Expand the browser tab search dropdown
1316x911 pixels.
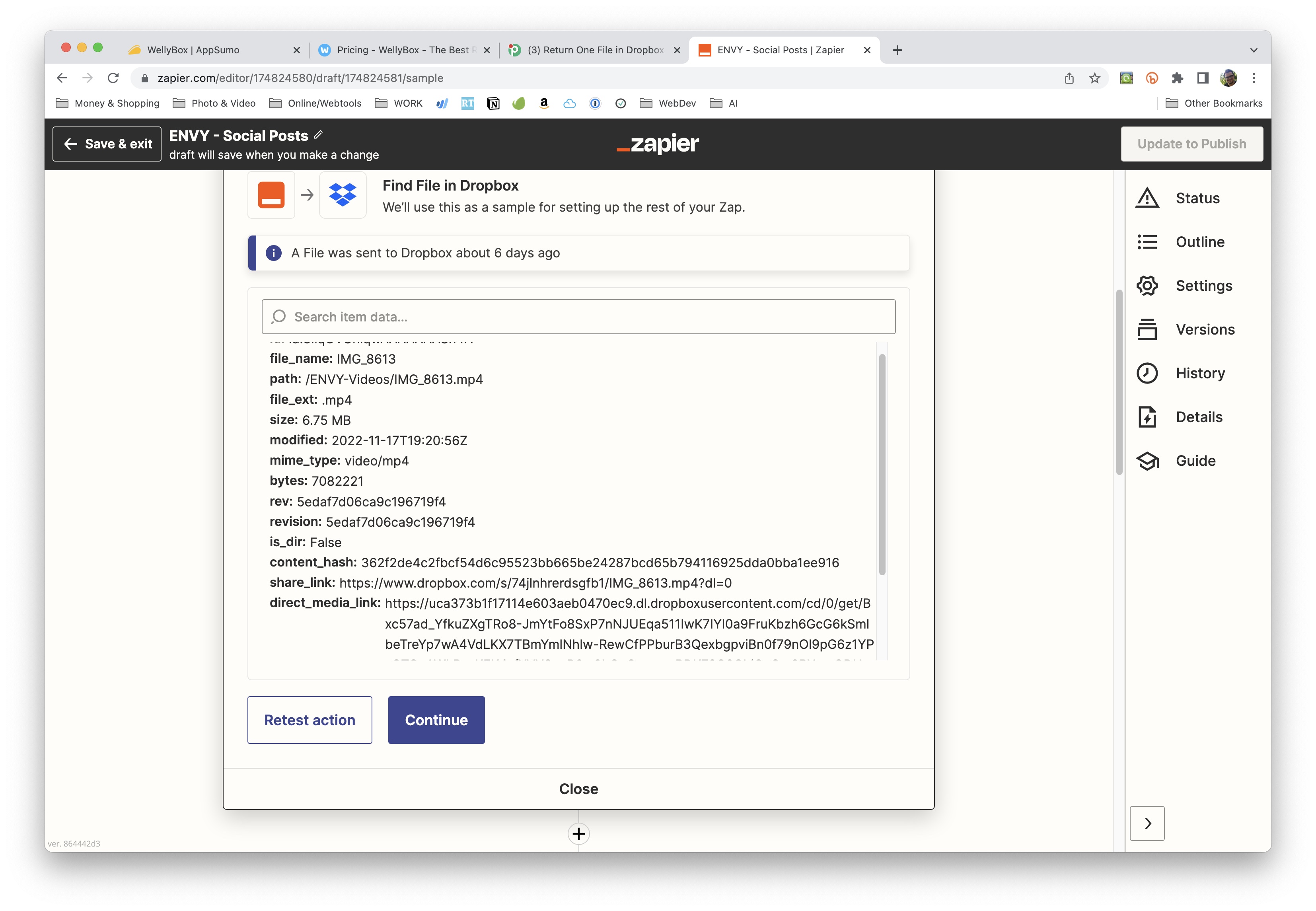[1253, 50]
